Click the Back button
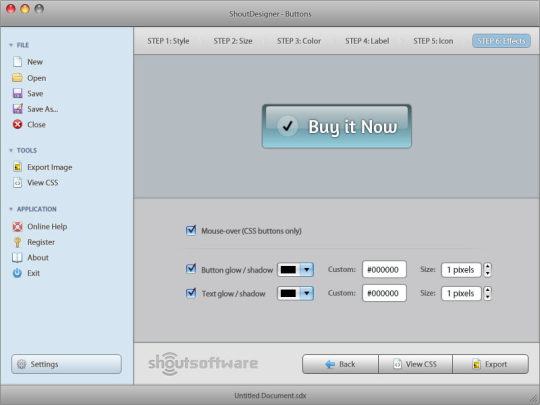Viewport: 540px width, 405px height. point(341,364)
